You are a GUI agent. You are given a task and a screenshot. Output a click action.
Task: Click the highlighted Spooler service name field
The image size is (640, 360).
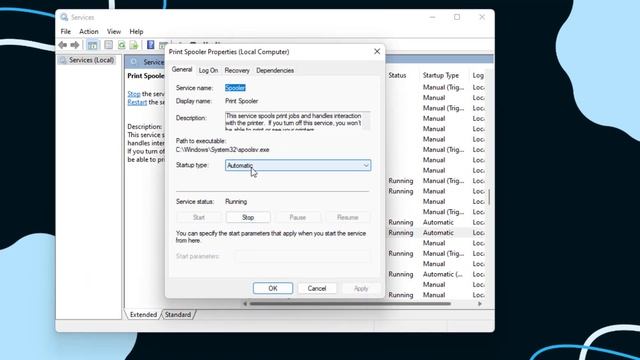235,88
